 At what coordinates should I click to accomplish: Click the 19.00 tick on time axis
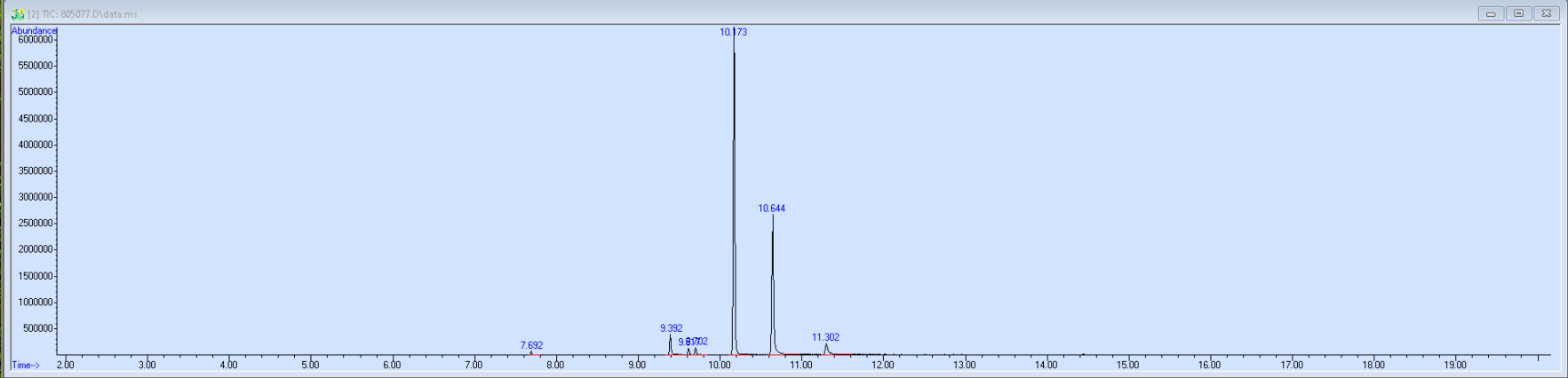pos(1455,365)
